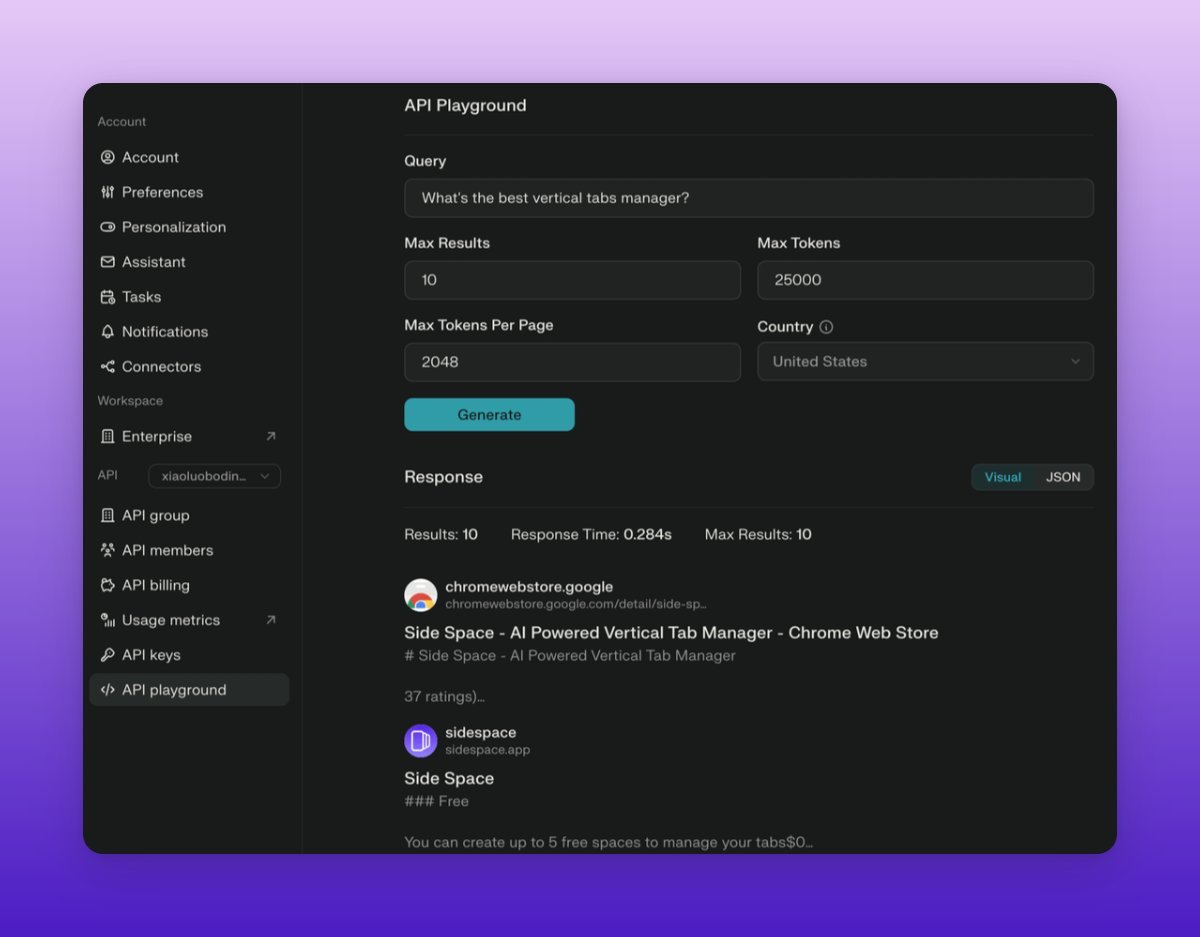Click the 'Results: 10' text
This screenshot has width=1200, height=937.
441,535
